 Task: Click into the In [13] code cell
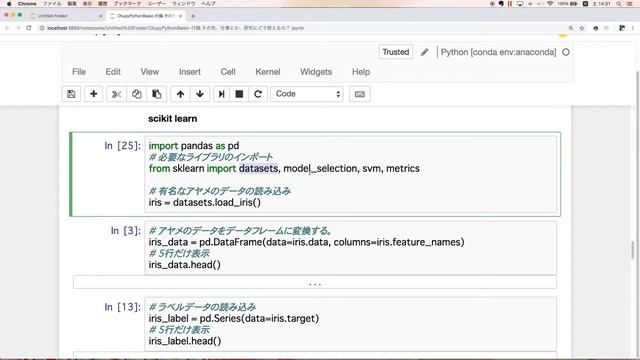[350, 324]
